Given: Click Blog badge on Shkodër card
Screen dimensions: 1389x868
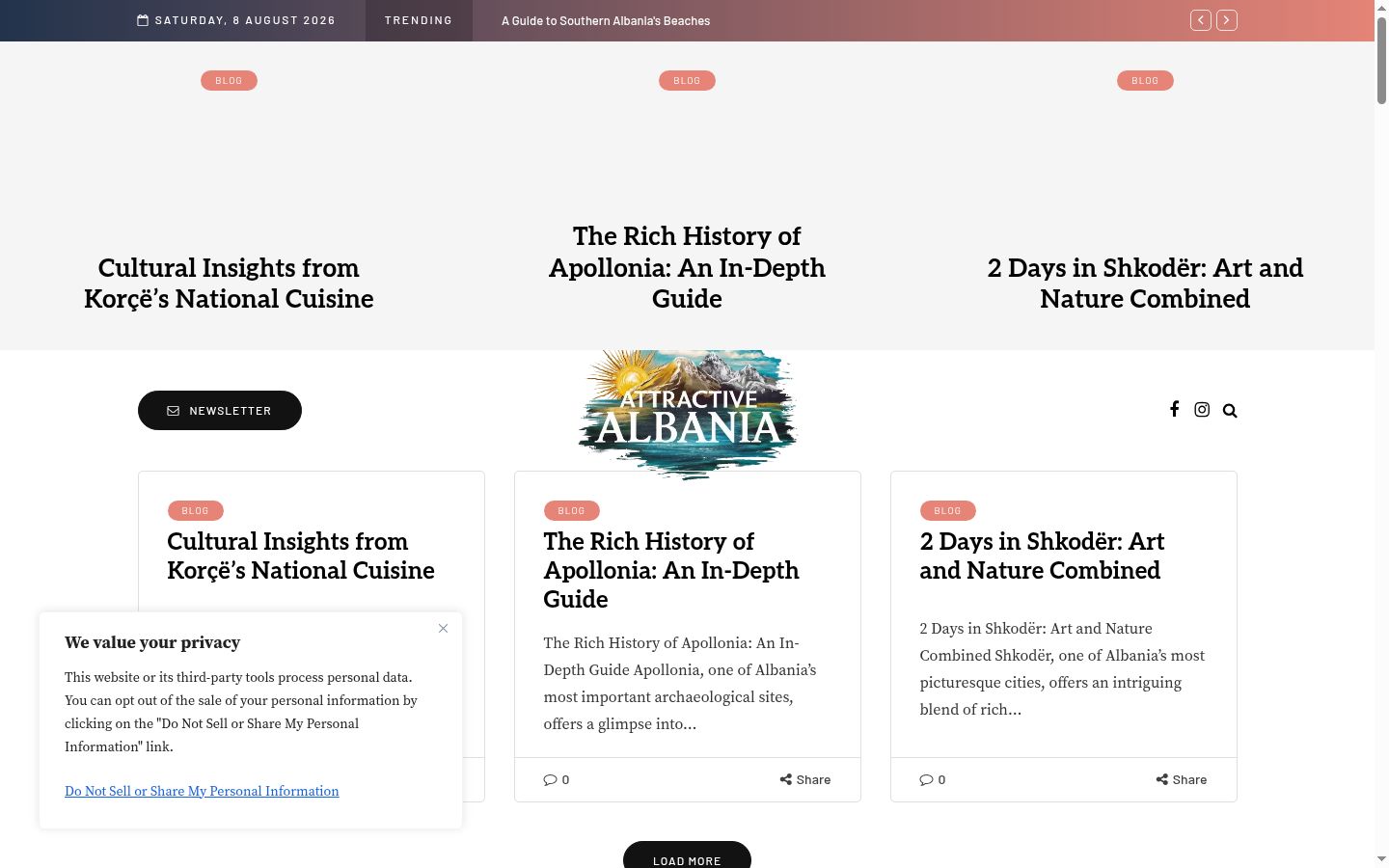Looking at the screenshot, I should pos(948,510).
